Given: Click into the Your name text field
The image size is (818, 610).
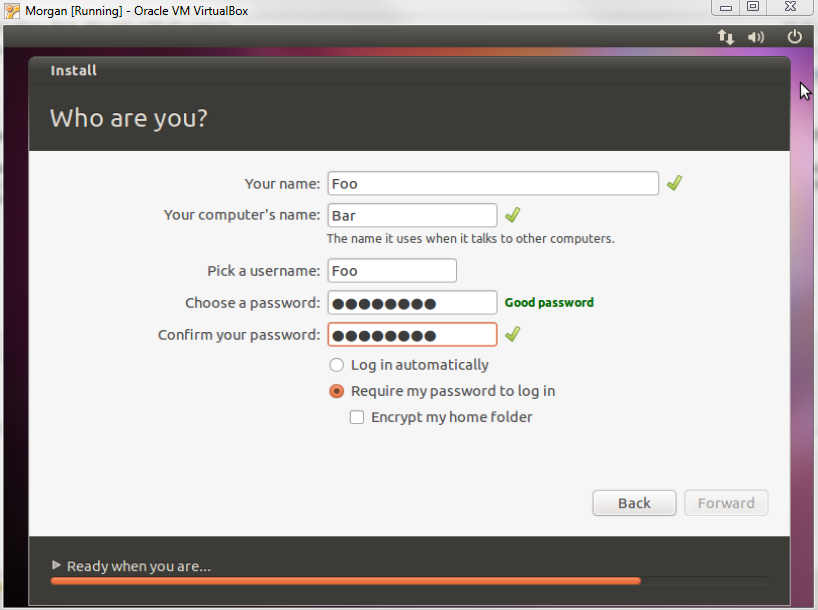Looking at the screenshot, I should pos(492,184).
